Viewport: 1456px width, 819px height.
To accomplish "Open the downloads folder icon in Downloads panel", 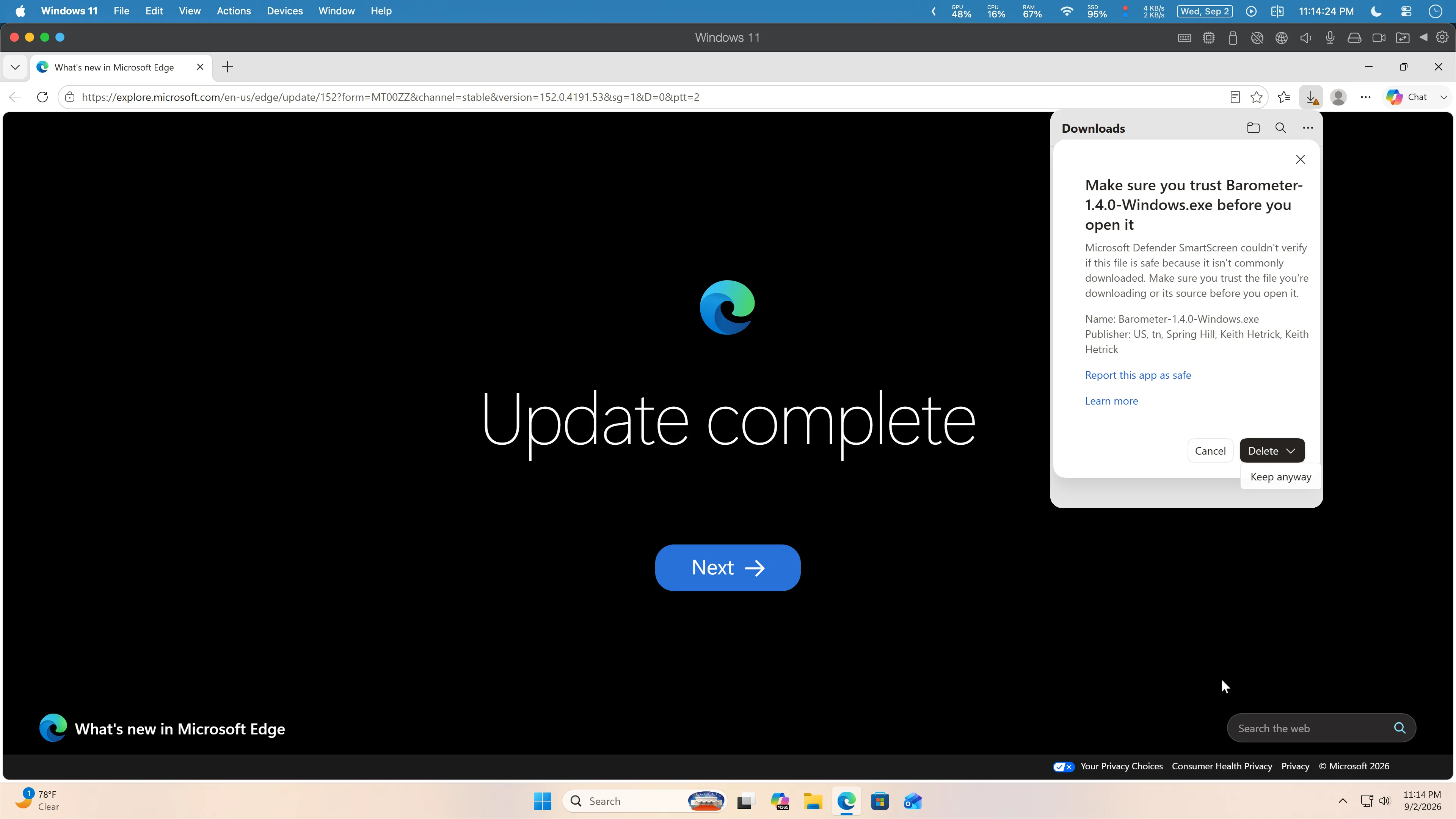I will click(1253, 128).
